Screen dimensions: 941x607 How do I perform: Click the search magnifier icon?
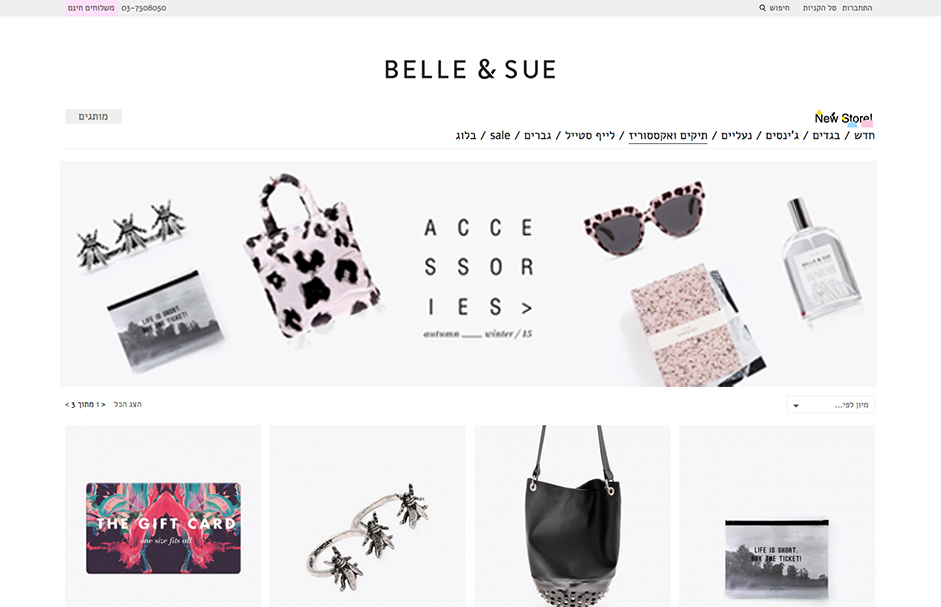coord(762,8)
